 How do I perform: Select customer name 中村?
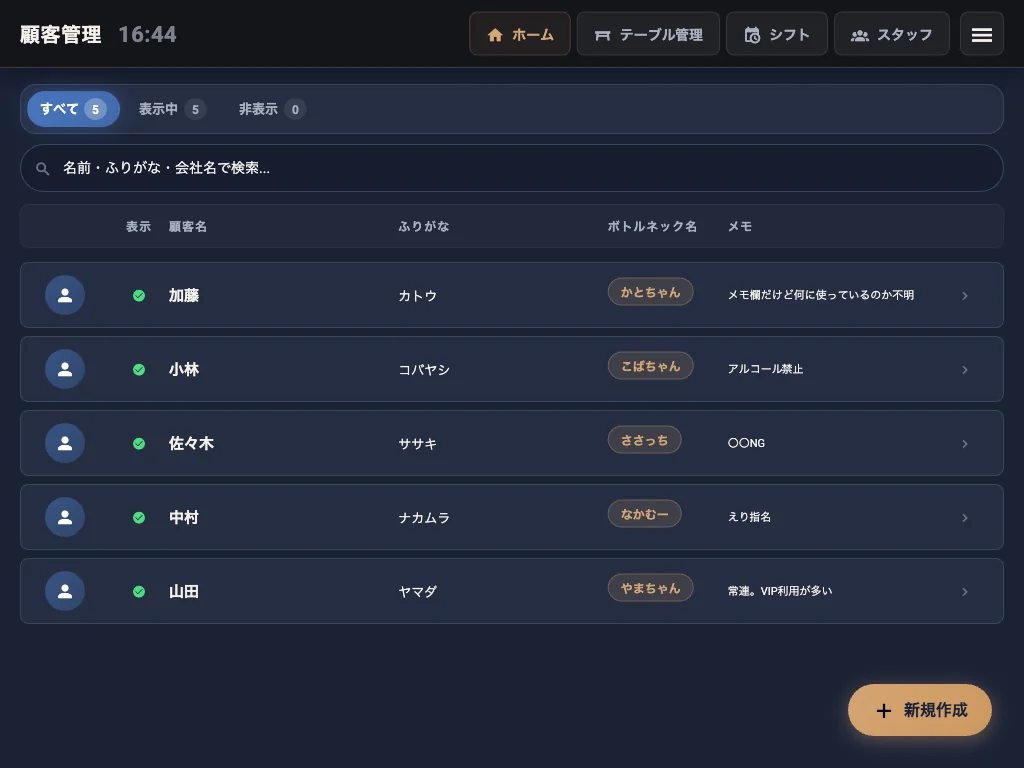coord(184,517)
